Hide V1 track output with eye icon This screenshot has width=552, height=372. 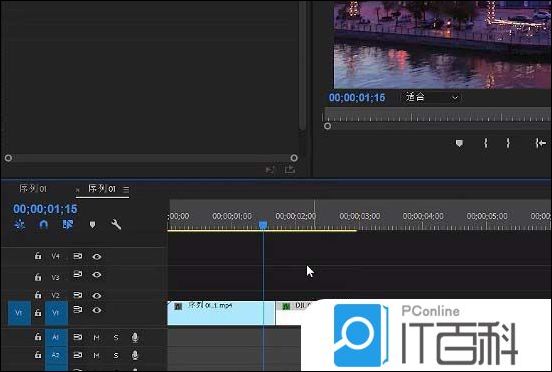click(x=97, y=310)
